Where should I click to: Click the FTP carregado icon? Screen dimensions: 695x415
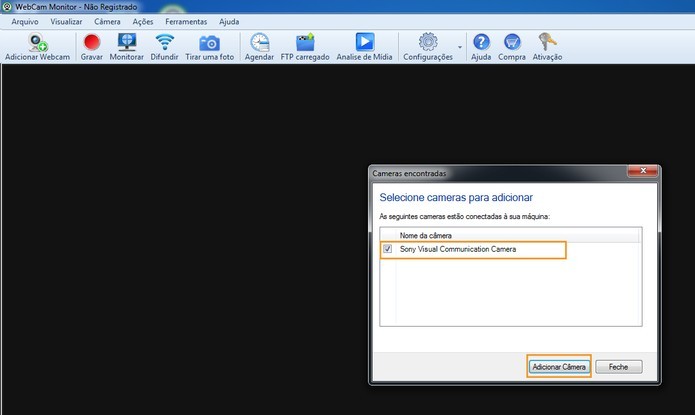tap(304, 44)
